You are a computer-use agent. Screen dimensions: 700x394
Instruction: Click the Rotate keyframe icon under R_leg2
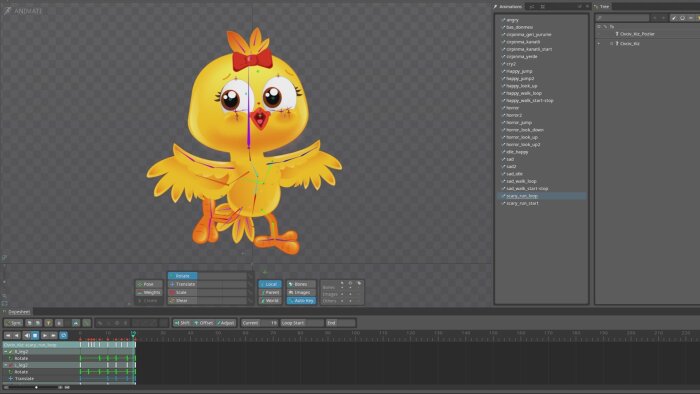click(10, 358)
